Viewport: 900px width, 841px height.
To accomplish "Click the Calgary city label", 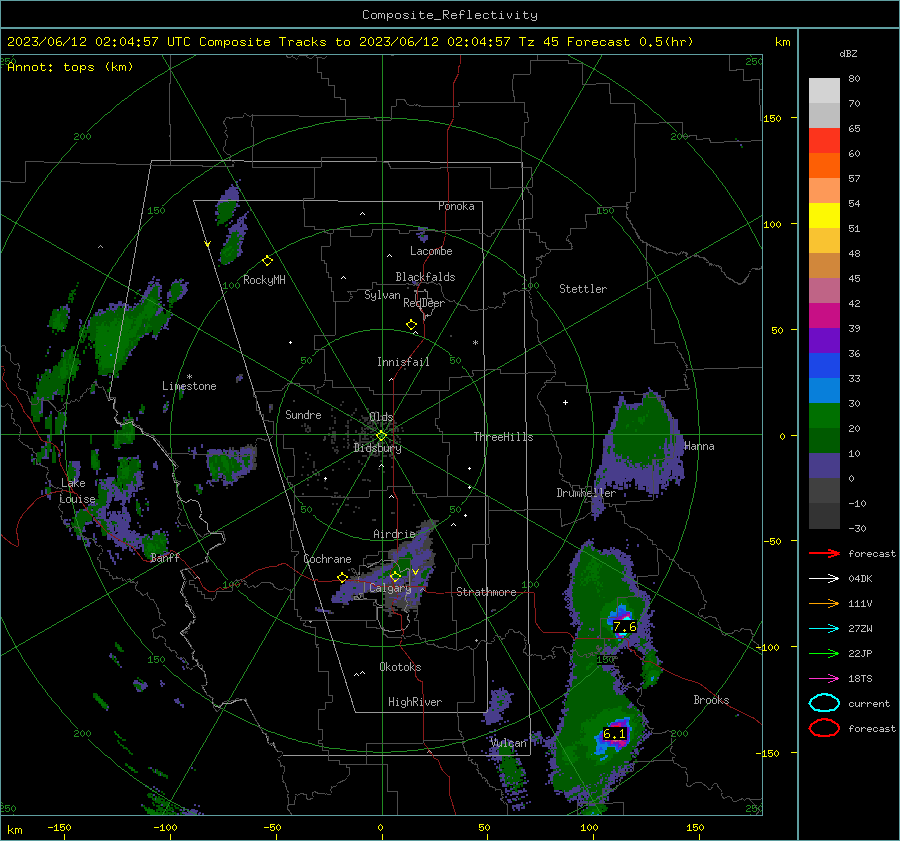I will 390,588.
